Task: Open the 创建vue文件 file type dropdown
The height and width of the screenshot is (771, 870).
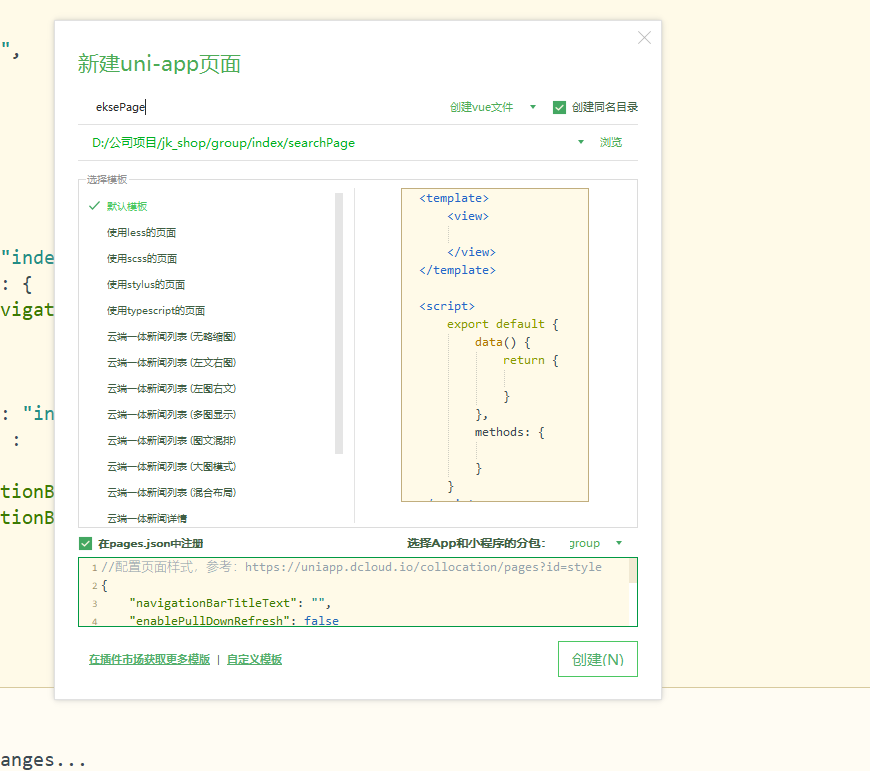Action: pos(492,107)
